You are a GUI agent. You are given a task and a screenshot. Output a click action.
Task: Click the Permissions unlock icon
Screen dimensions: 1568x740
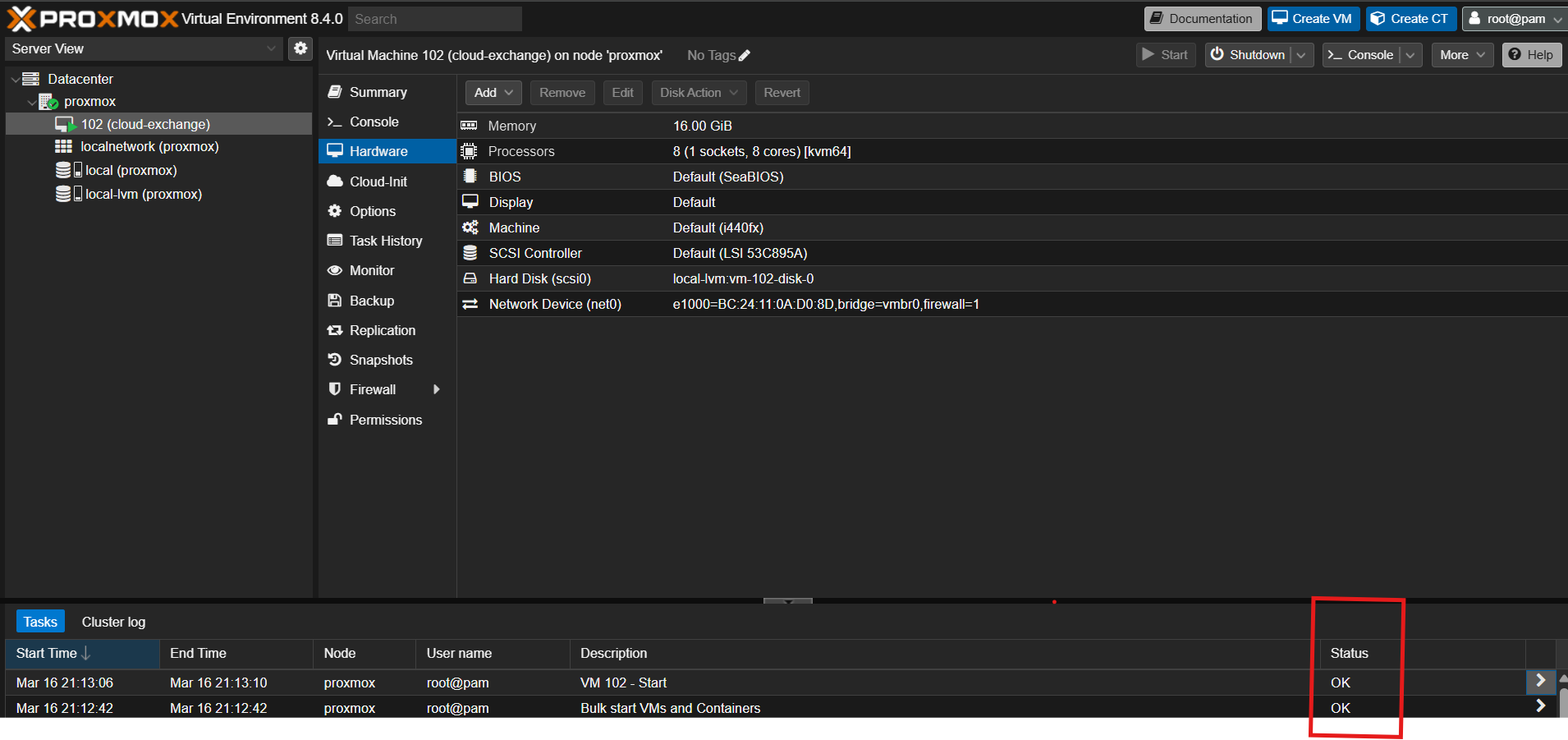pos(335,420)
